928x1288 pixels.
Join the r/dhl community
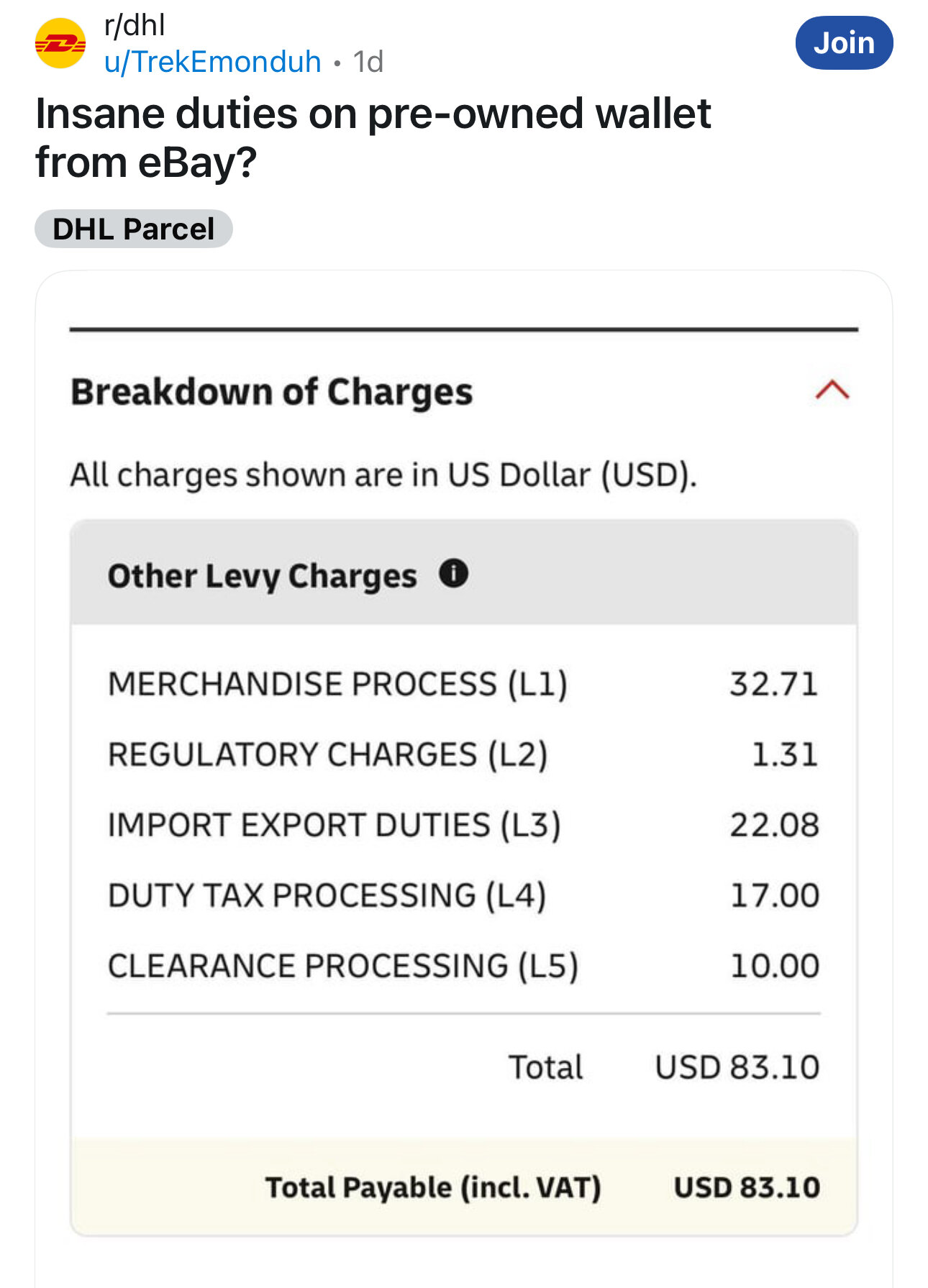click(x=844, y=43)
